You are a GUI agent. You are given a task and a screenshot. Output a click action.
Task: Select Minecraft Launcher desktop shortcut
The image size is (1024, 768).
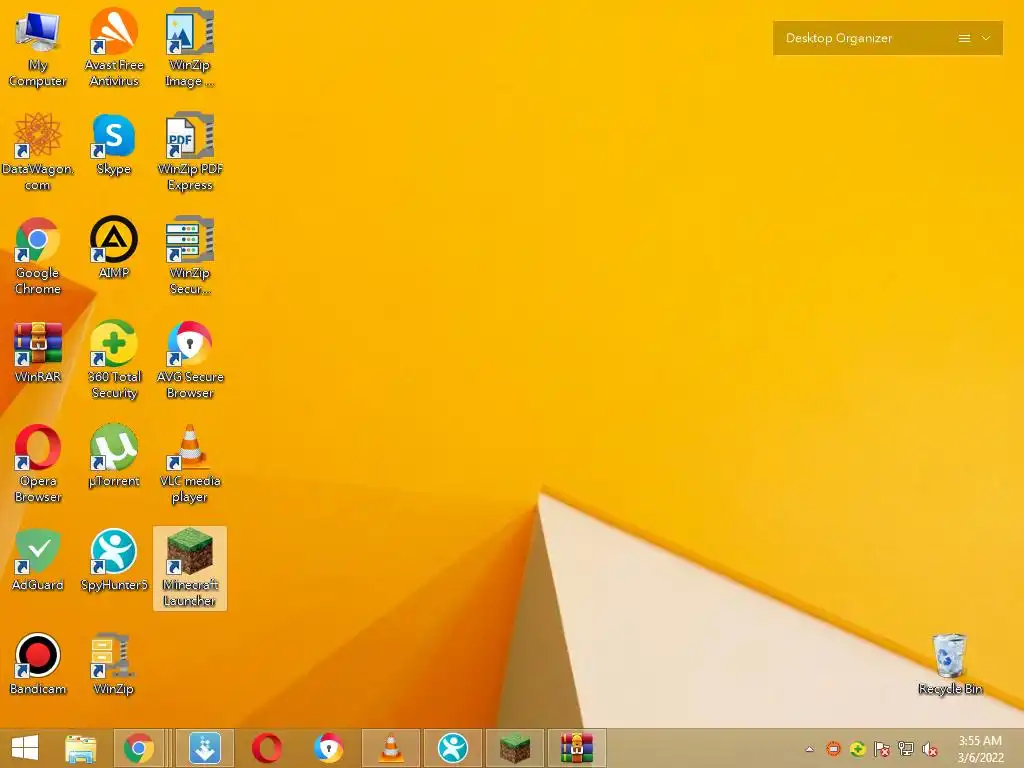(189, 568)
